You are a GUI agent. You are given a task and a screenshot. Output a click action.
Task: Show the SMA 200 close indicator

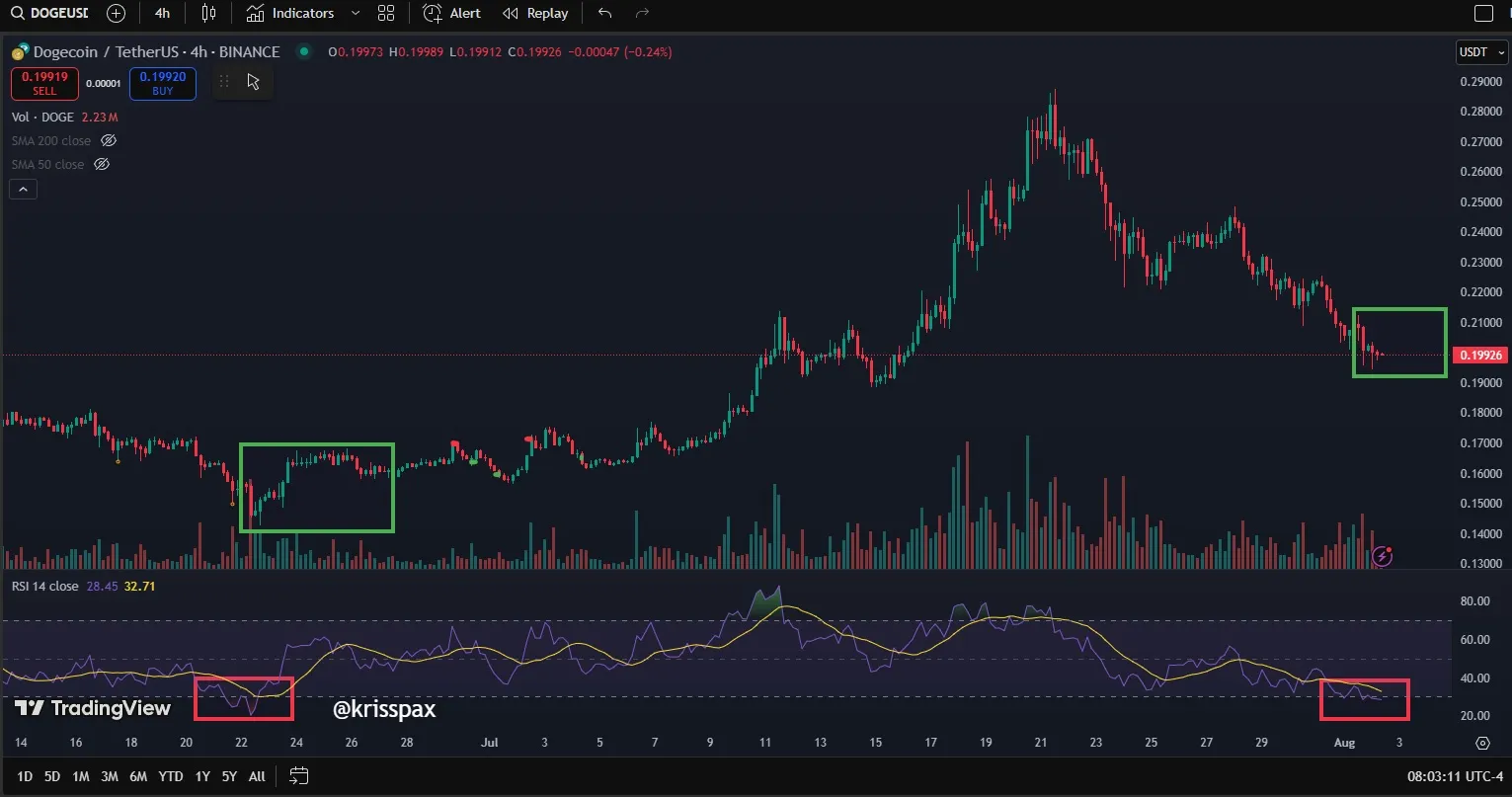tap(109, 141)
